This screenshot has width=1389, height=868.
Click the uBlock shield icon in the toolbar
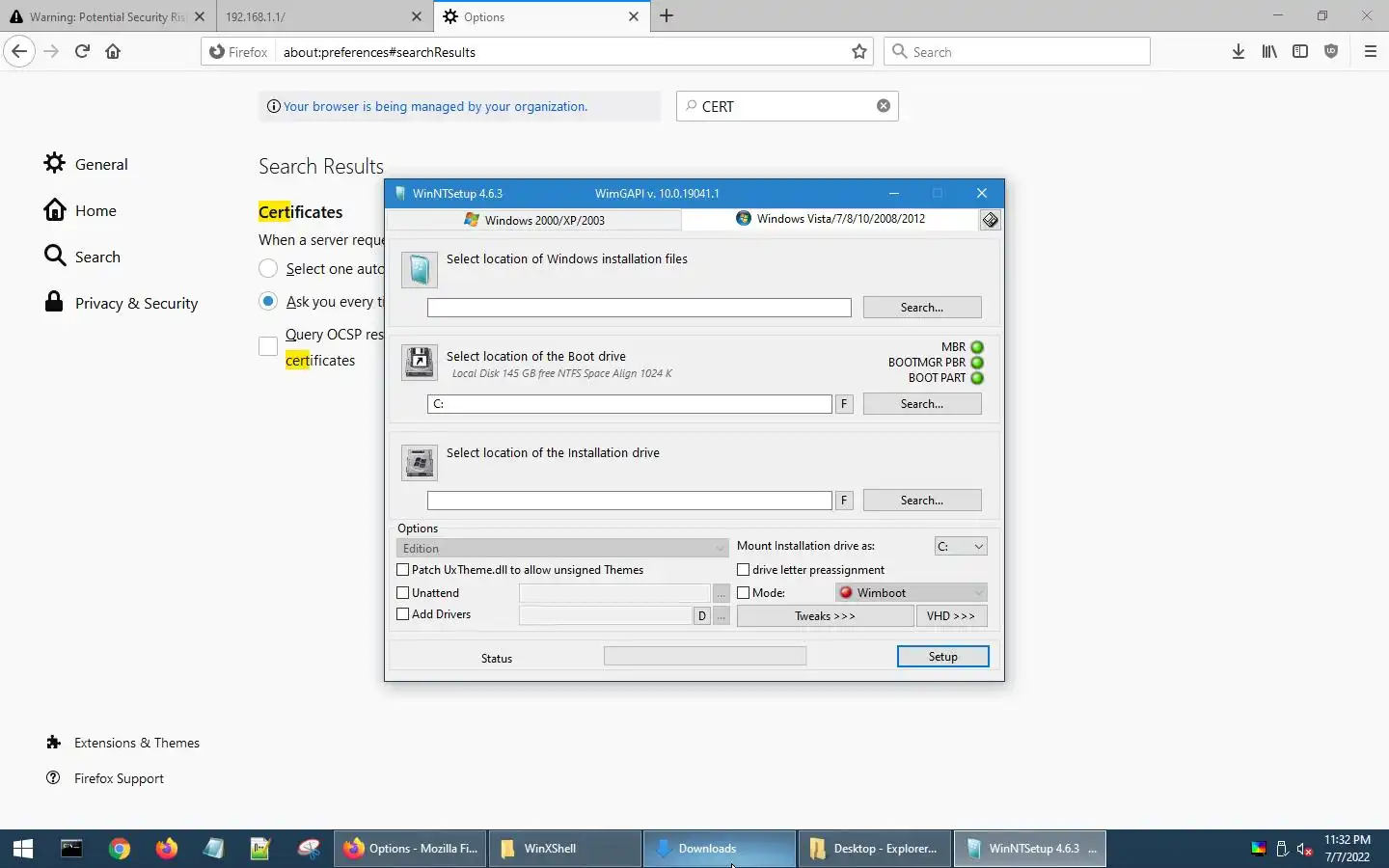coord(1331,52)
